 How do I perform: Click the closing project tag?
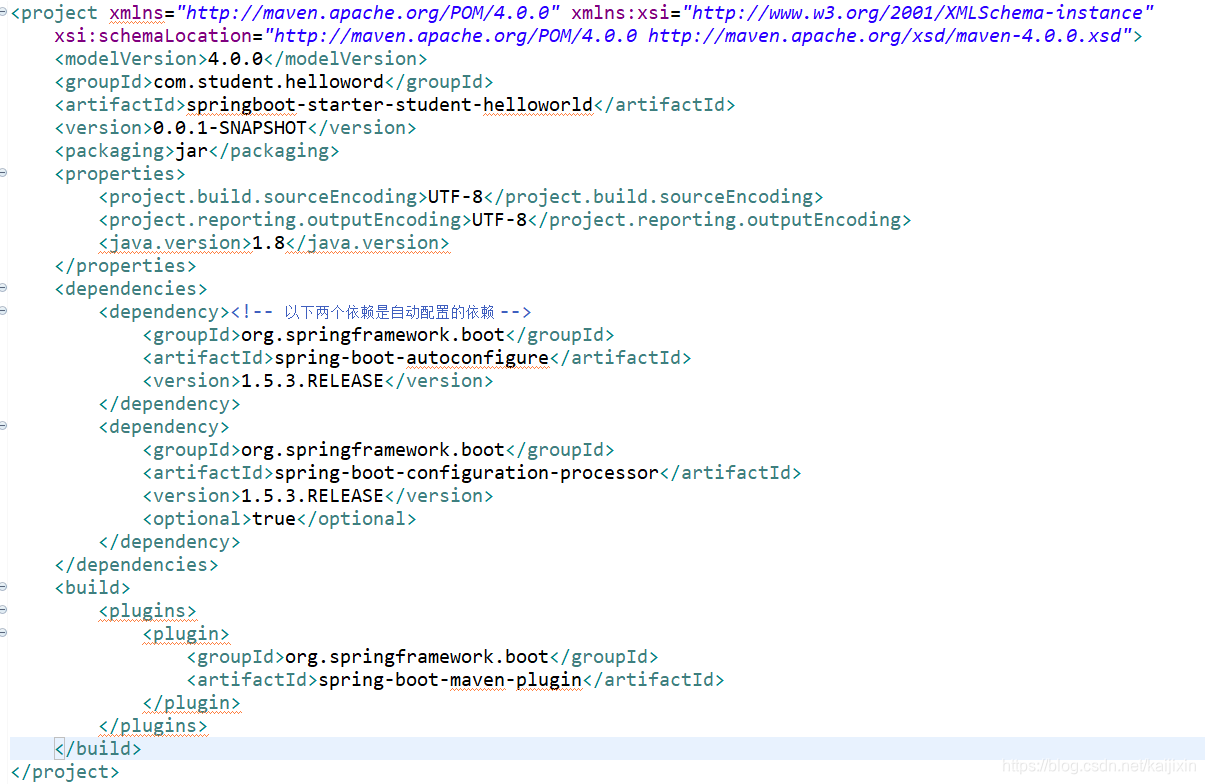pyautogui.click(x=65, y=772)
